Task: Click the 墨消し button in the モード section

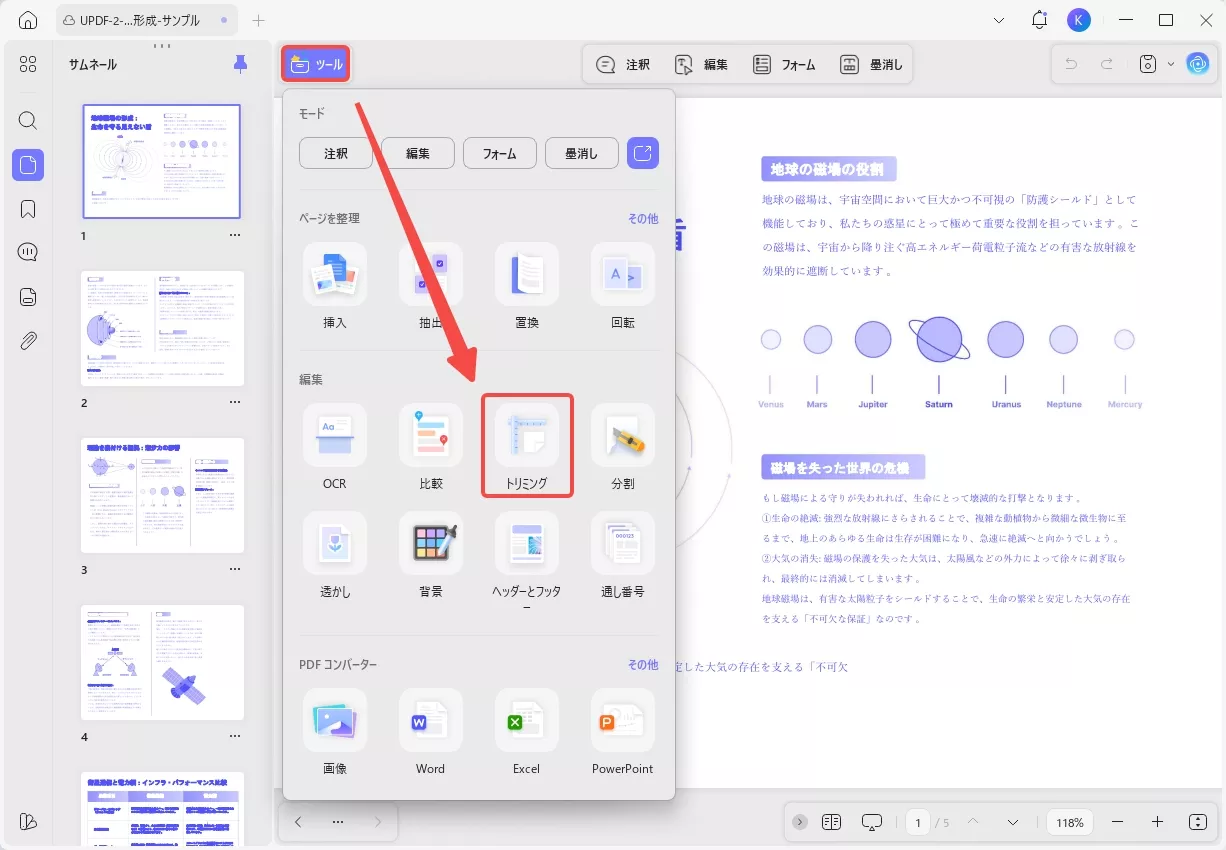Action: (x=582, y=153)
